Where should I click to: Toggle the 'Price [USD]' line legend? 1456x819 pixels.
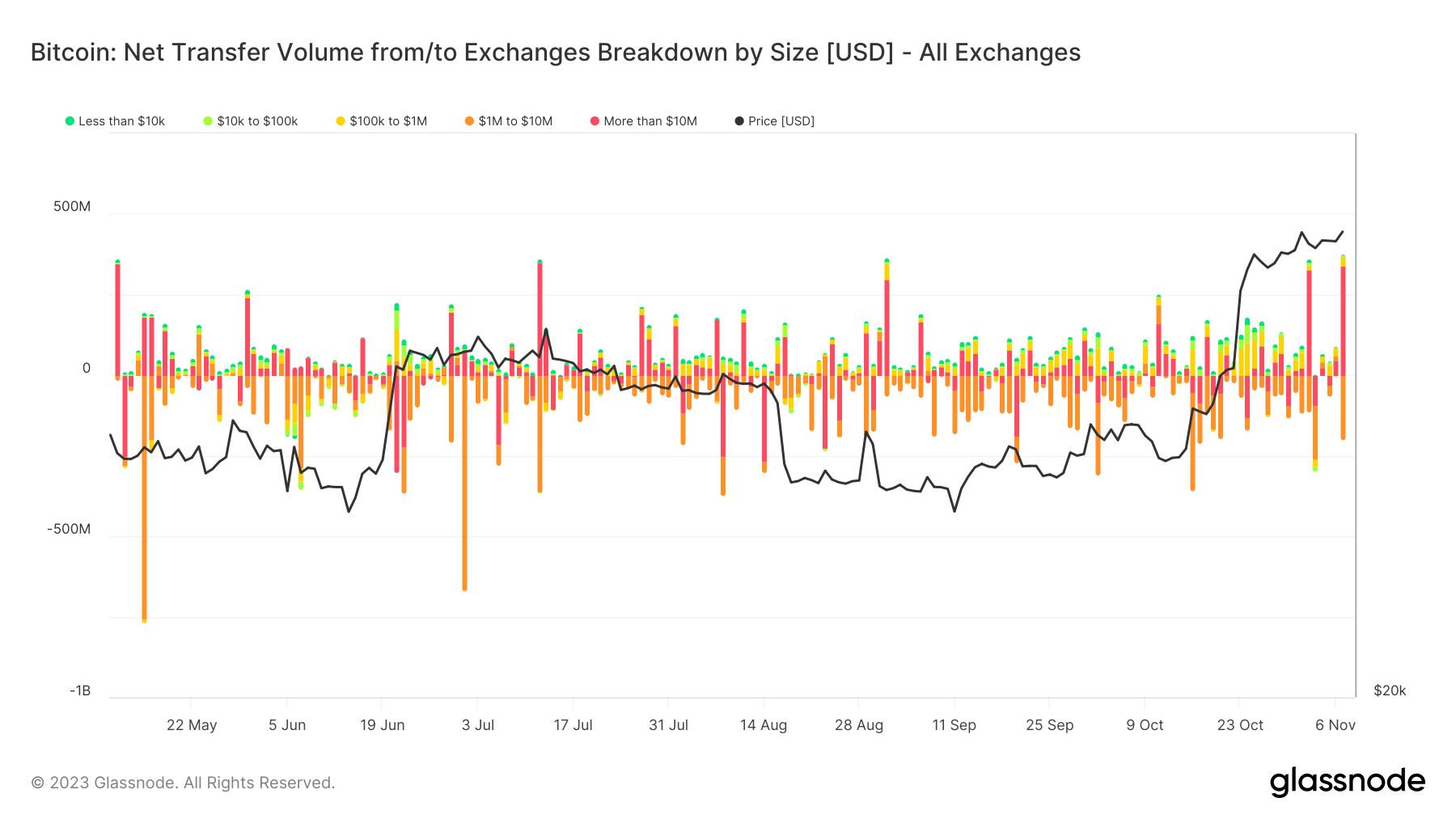(x=781, y=121)
